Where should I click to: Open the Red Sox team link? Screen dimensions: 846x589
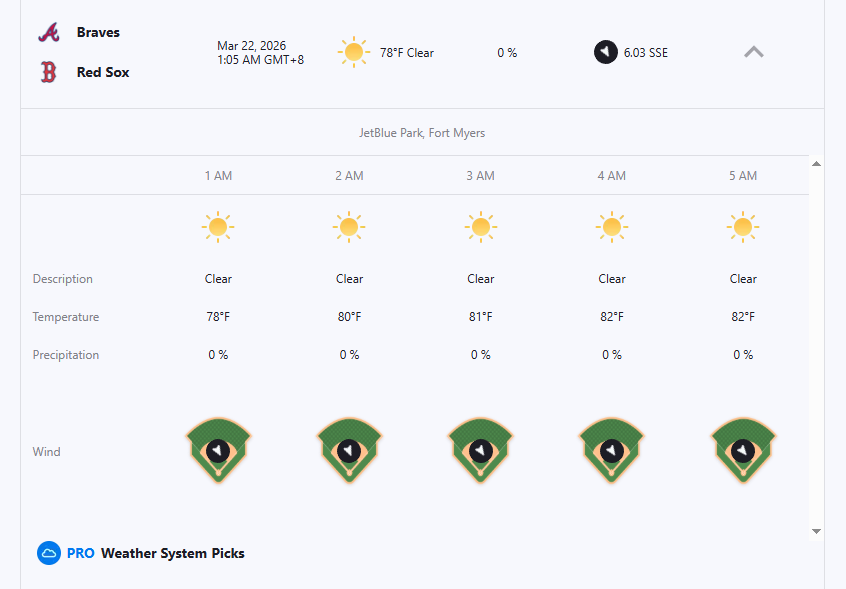tap(103, 72)
